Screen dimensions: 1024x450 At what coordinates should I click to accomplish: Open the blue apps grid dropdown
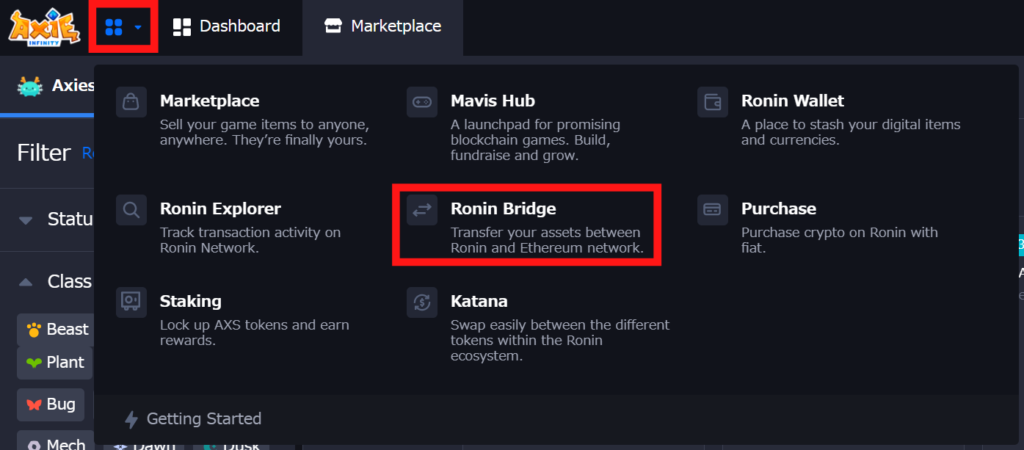coord(123,27)
